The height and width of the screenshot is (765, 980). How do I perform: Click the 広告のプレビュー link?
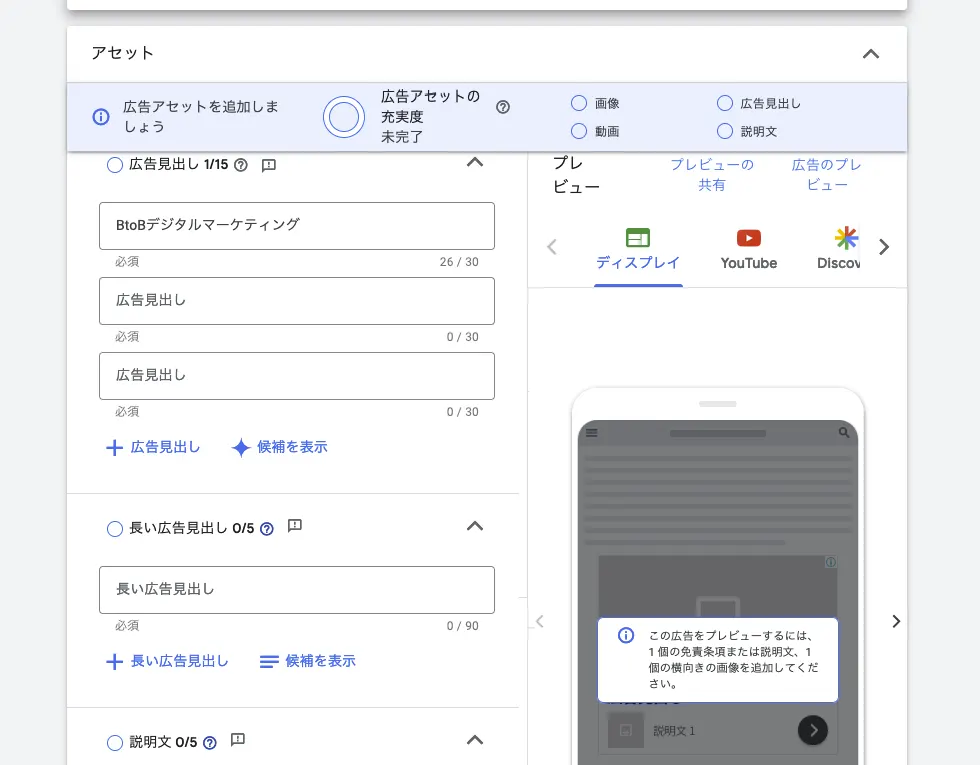pos(827,174)
